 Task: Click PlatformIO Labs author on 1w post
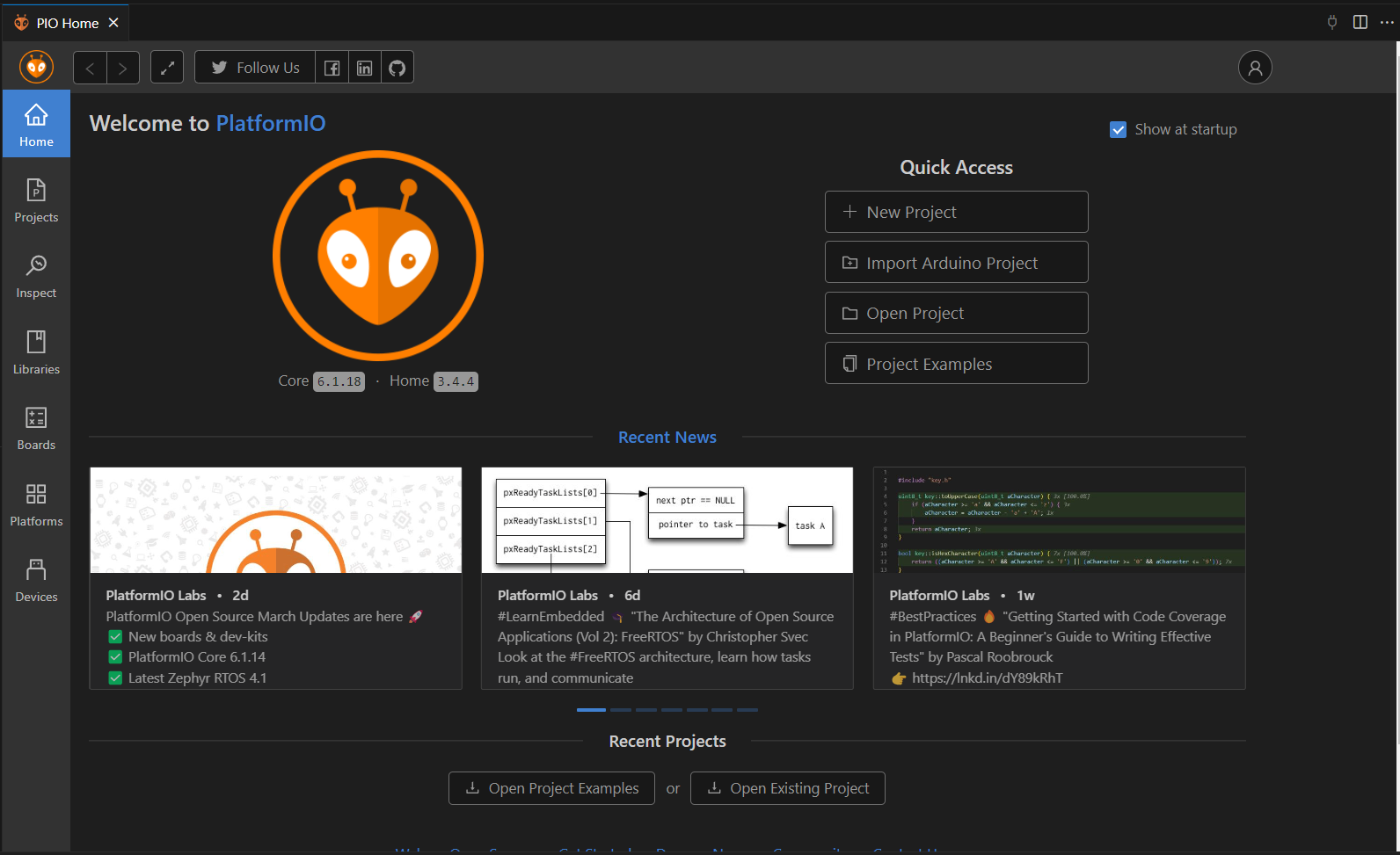pos(939,595)
